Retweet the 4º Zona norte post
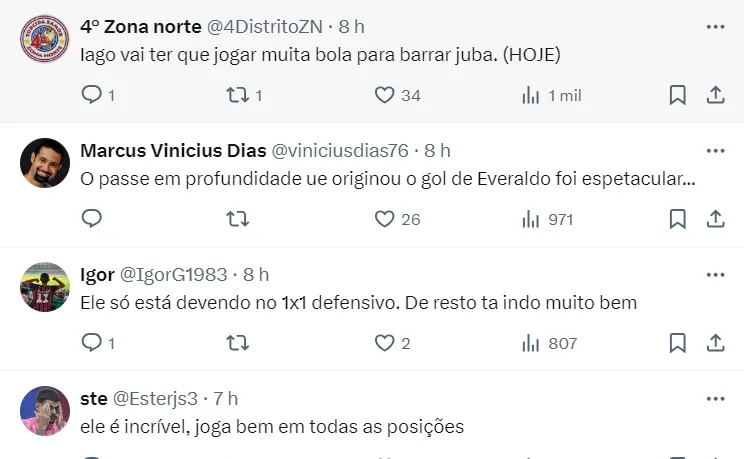 tap(237, 95)
